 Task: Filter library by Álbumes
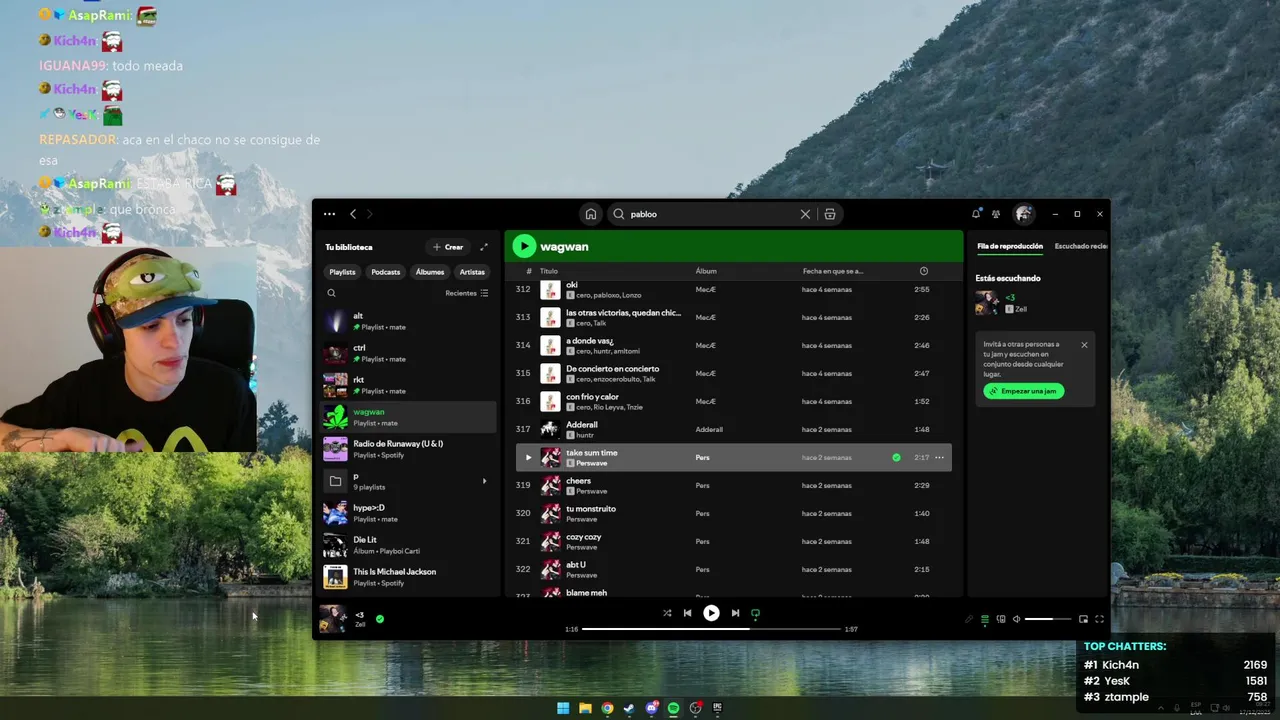pos(430,272)
